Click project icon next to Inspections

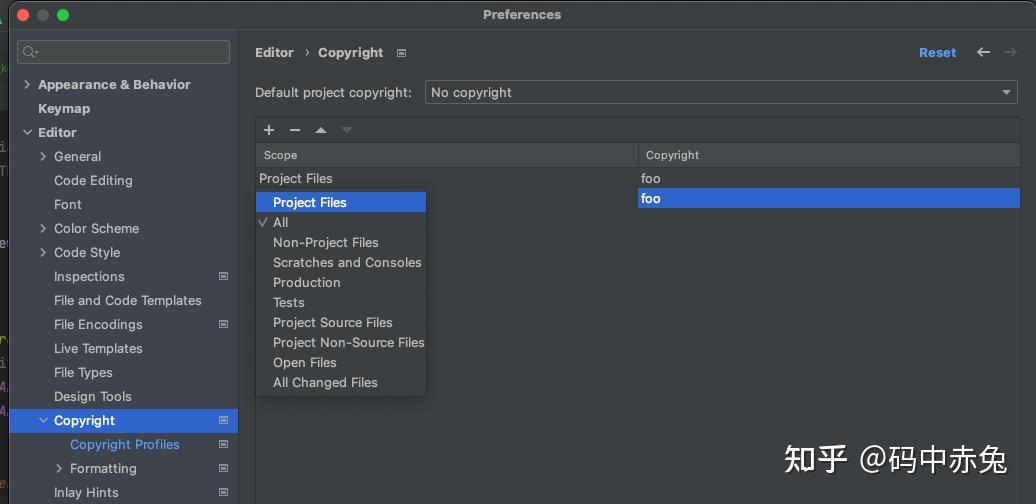(223, 276)
